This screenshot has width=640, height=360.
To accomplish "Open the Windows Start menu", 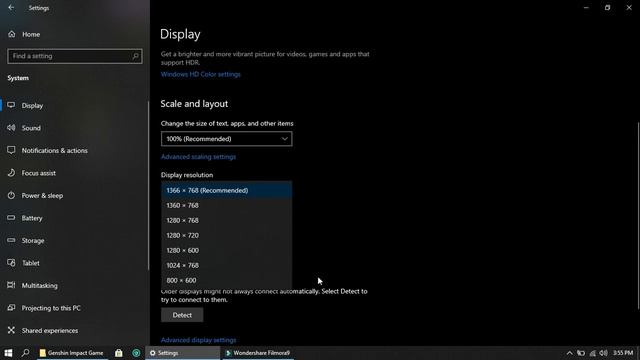I will (8, 353).
